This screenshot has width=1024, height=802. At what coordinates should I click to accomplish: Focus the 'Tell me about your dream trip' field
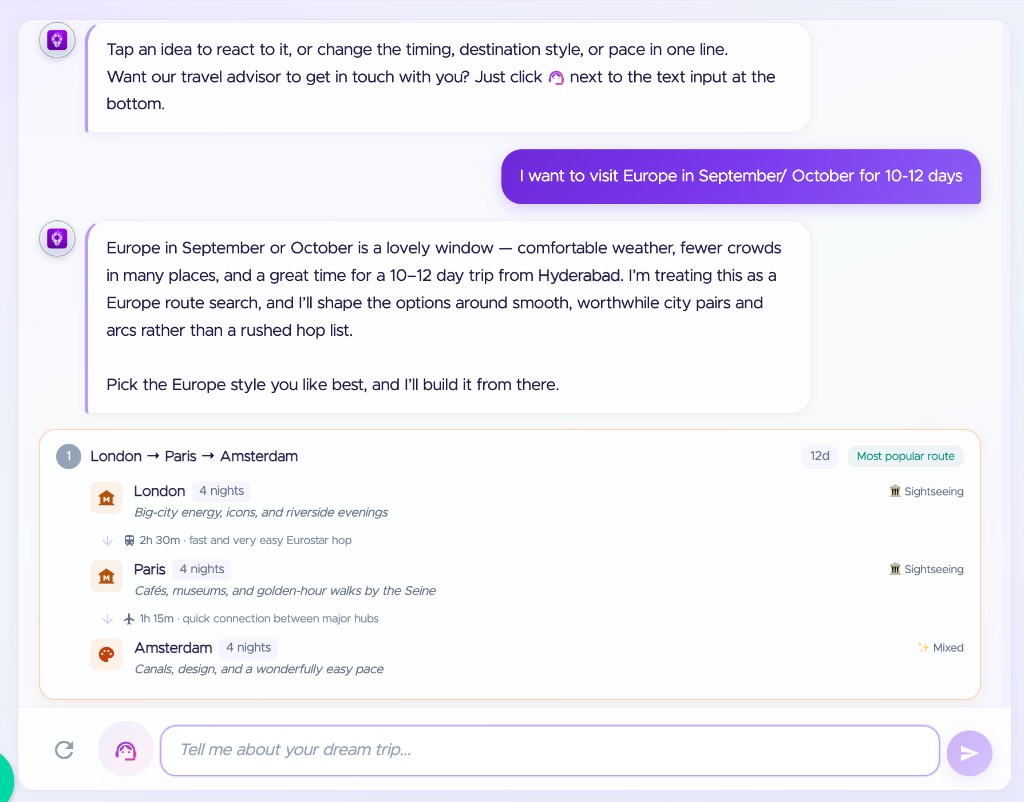pos(550,750)
